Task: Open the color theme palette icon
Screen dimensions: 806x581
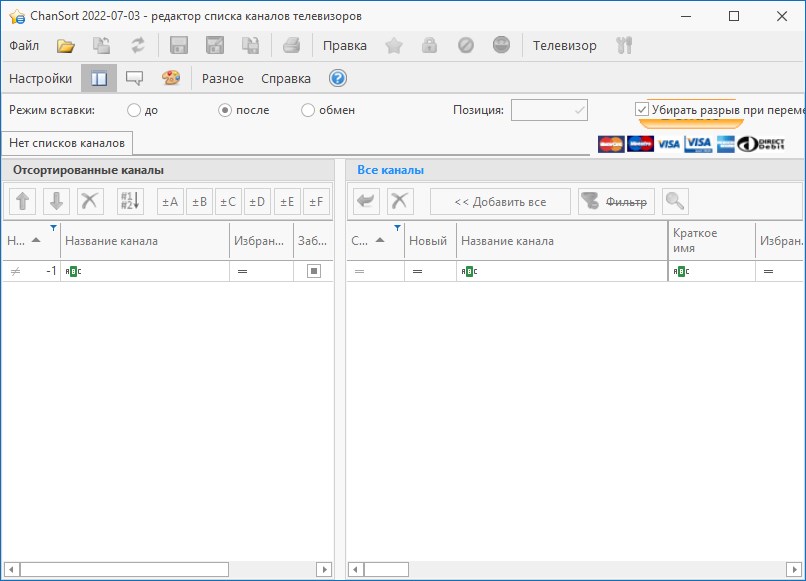Action: pos(171,78)
